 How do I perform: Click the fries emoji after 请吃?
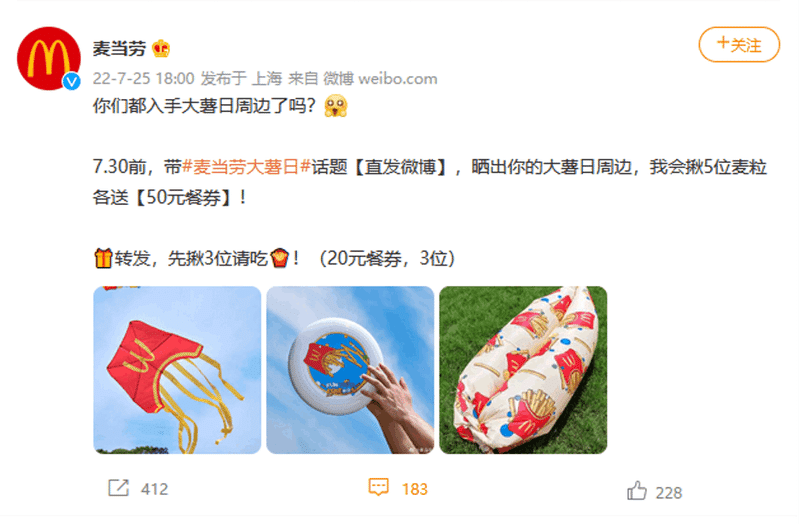pos(280,258)
